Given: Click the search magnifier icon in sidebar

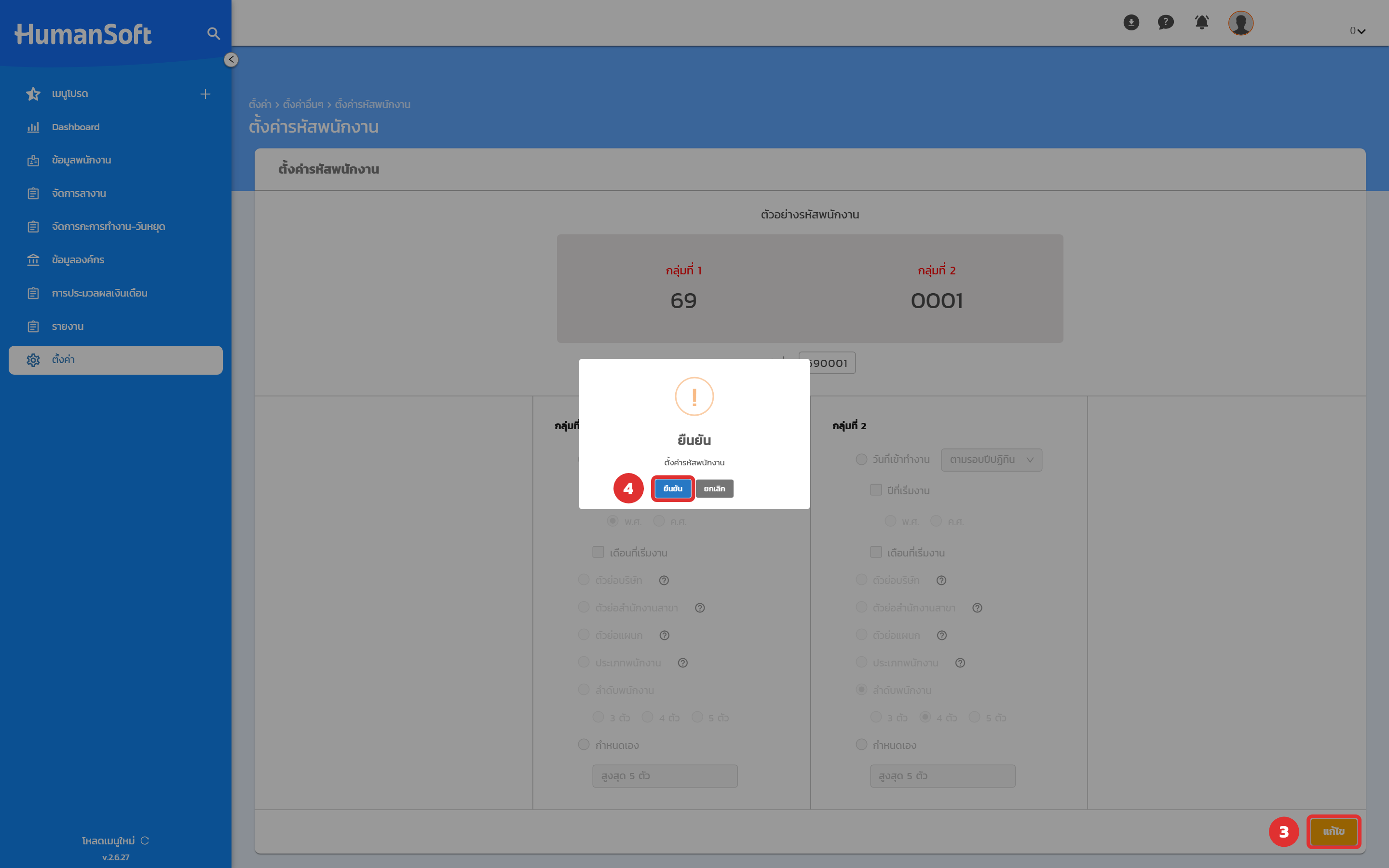Looking at the screenshot, I should (214, 34).
